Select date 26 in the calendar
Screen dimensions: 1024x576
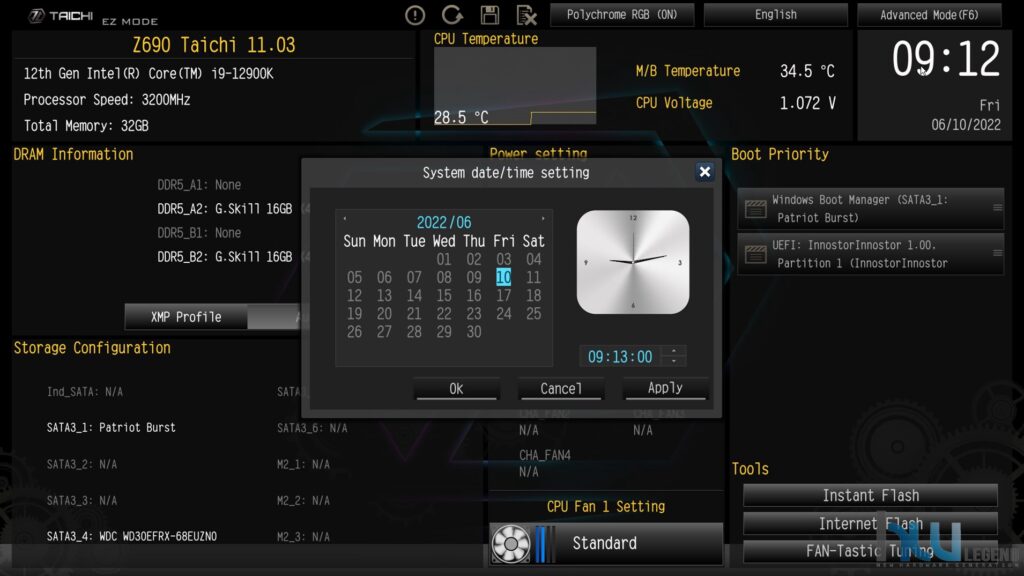[355, 332]
